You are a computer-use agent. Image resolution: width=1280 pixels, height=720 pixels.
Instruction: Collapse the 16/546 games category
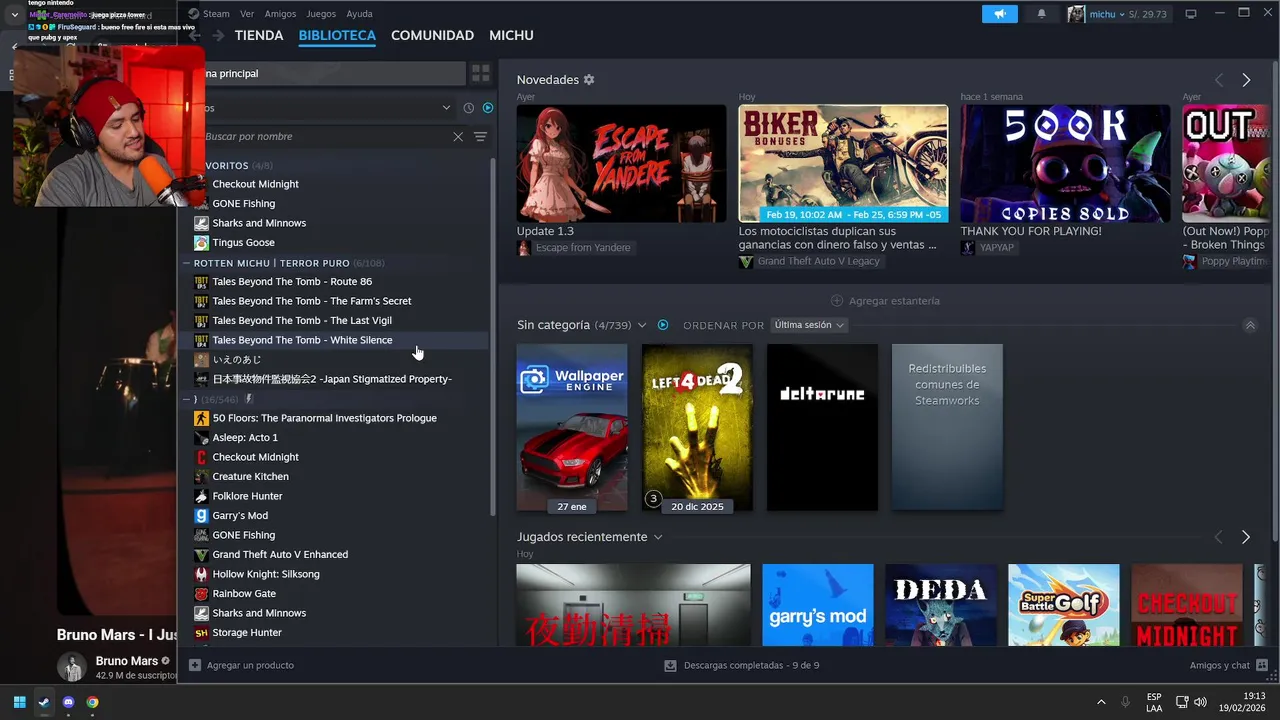186,399
